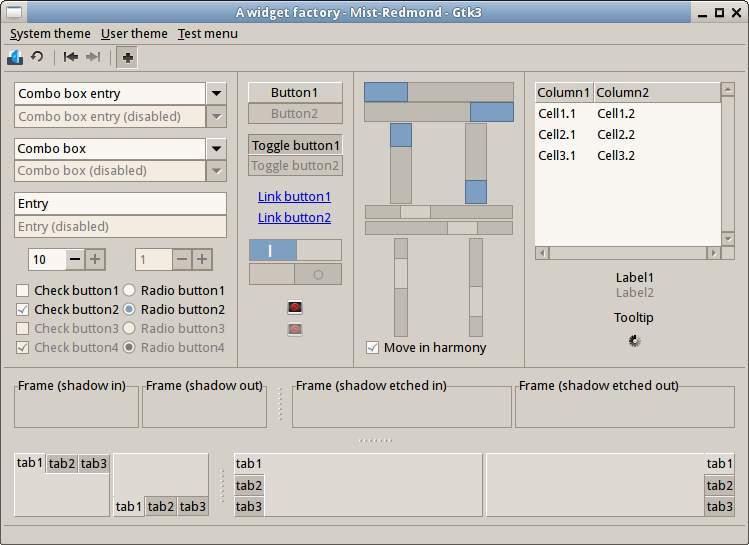Click the Combo box entry text field

point(110,94)
